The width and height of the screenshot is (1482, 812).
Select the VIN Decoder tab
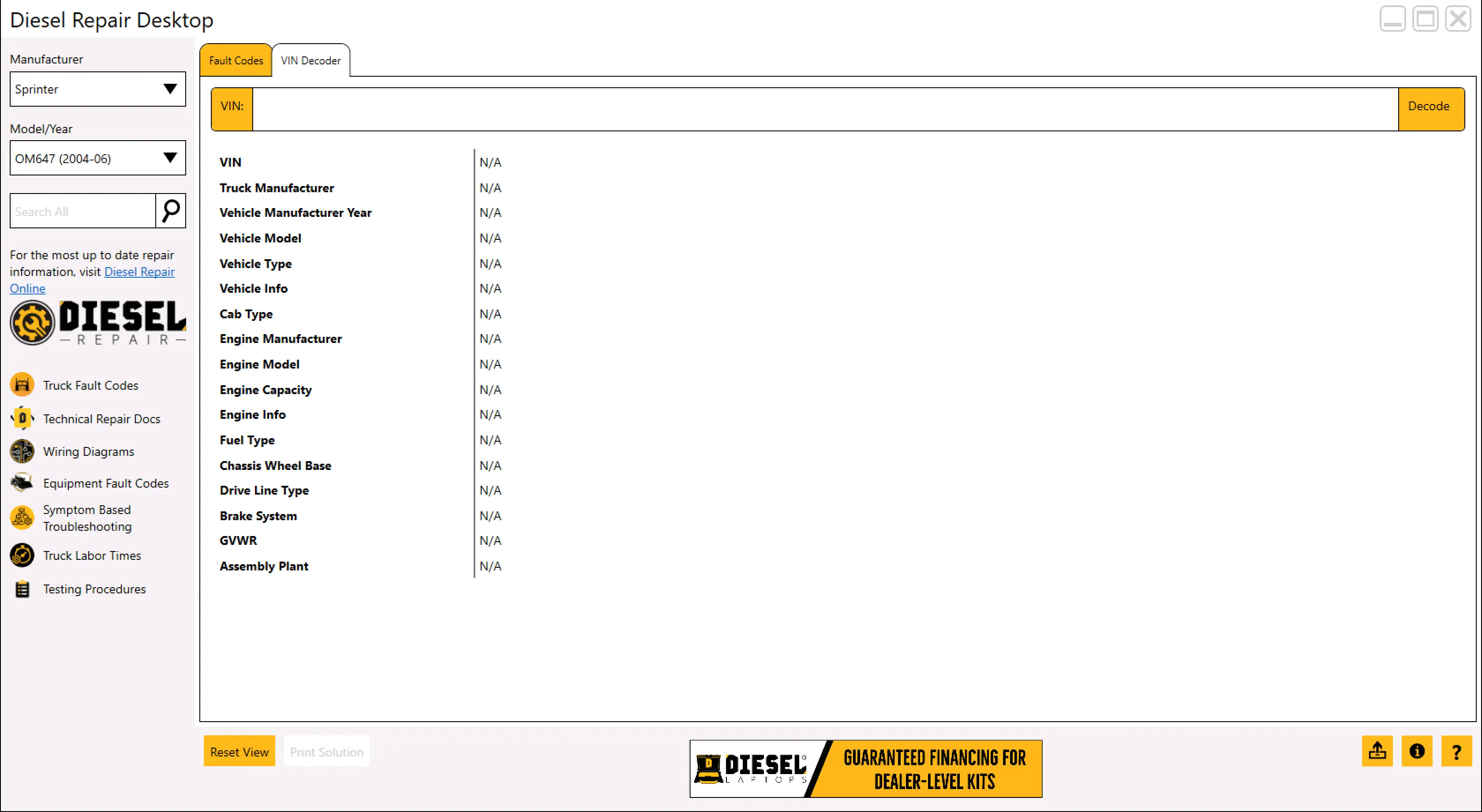[311, 60]
